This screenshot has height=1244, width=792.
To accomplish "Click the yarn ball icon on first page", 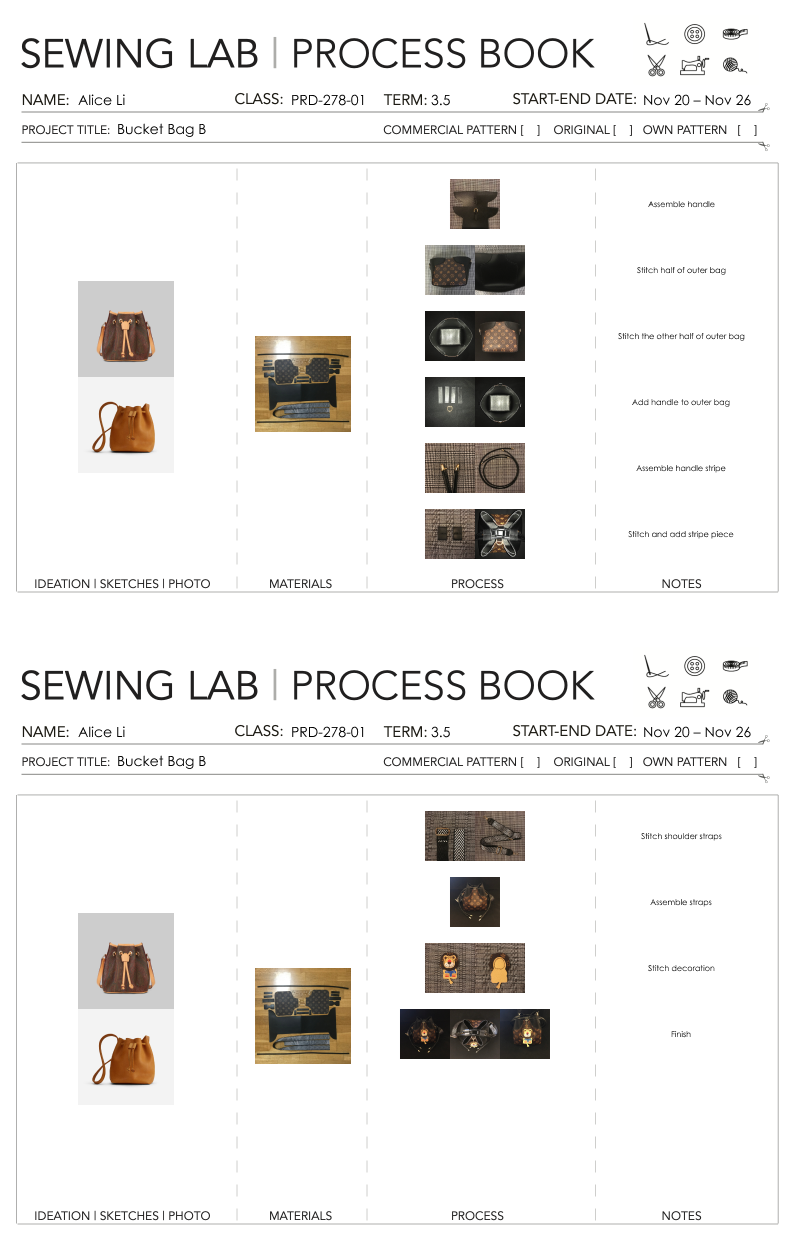I will 735,68.
